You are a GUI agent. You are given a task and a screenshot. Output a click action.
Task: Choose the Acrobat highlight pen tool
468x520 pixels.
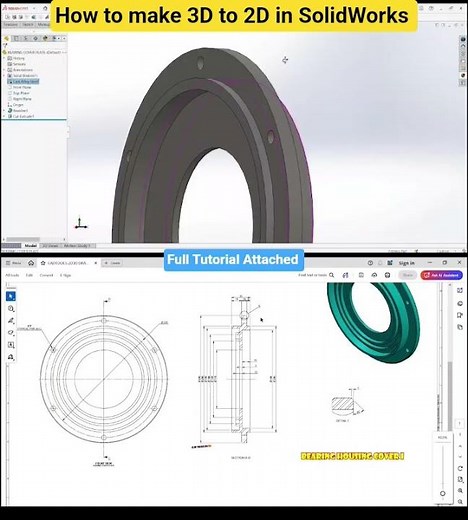[x=11, y=321]
